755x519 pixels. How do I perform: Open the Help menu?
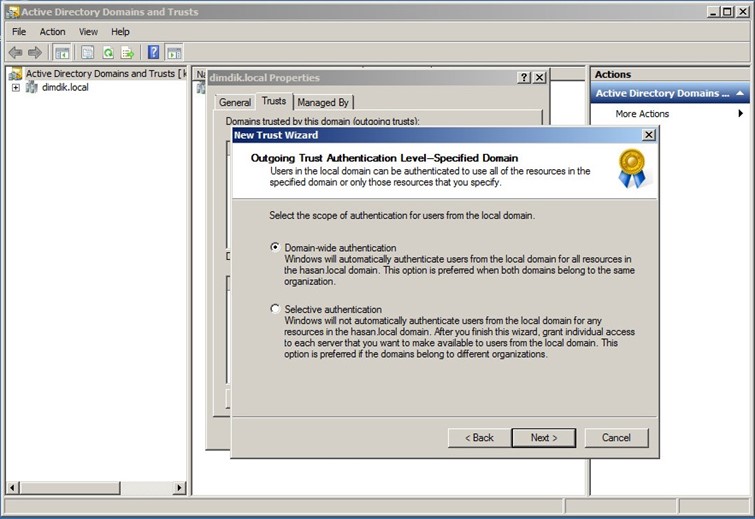point(120,32)
